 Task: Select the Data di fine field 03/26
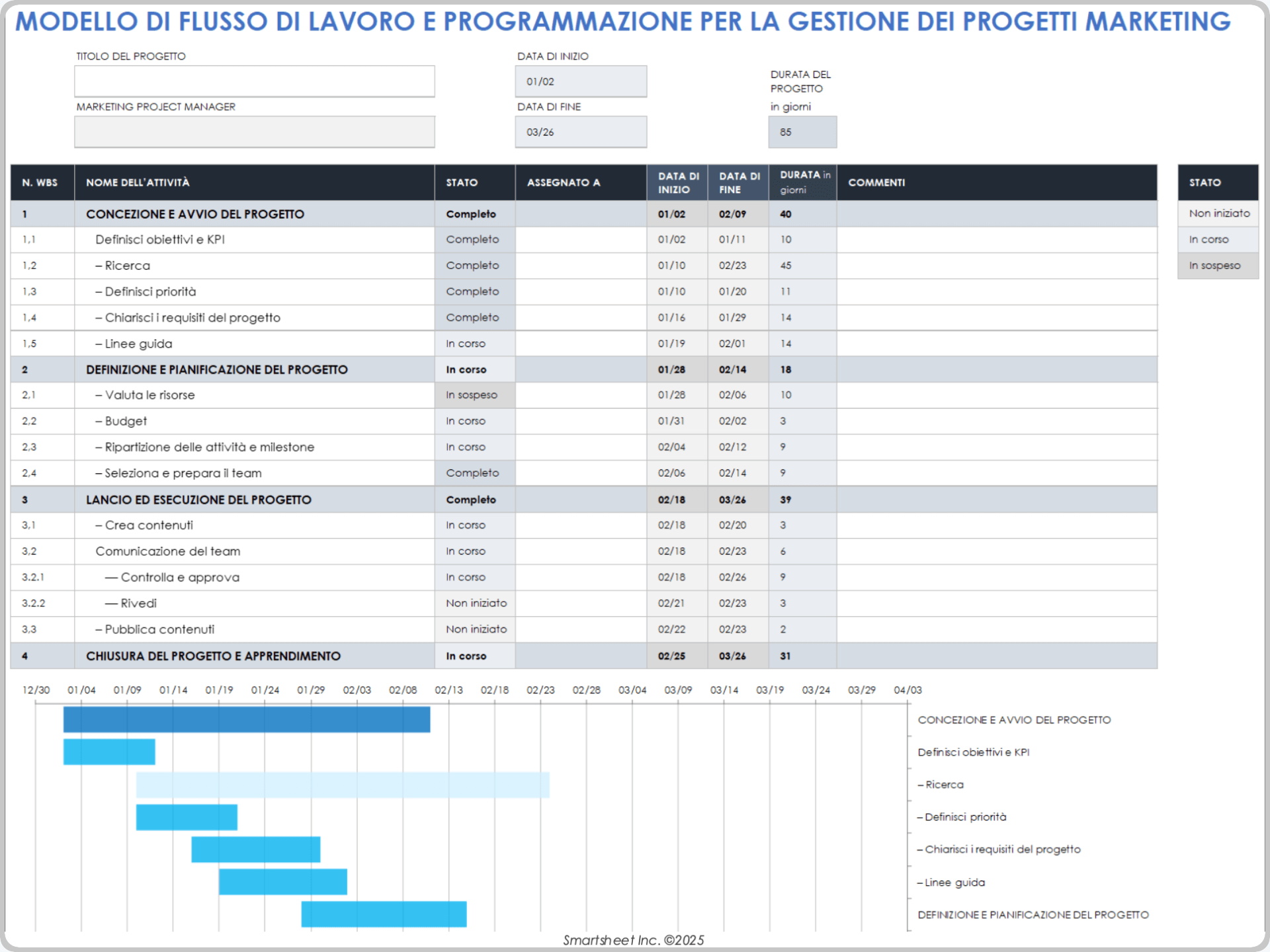click(581, 132)
